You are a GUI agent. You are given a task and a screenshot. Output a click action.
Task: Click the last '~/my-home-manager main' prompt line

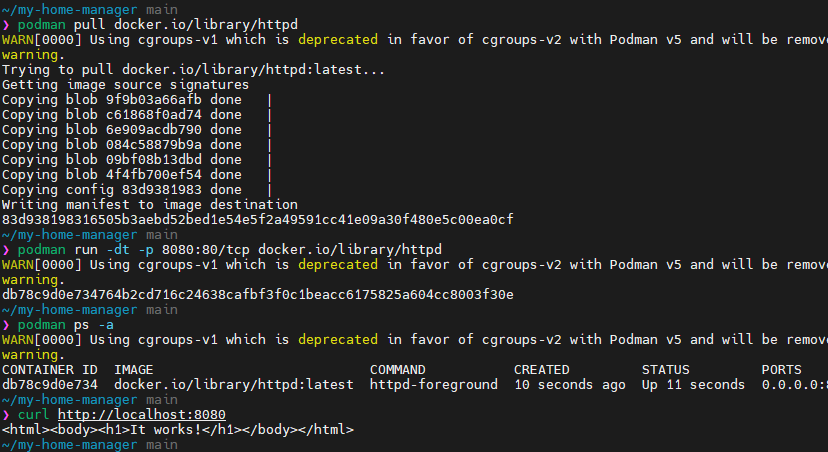(90, 445)
